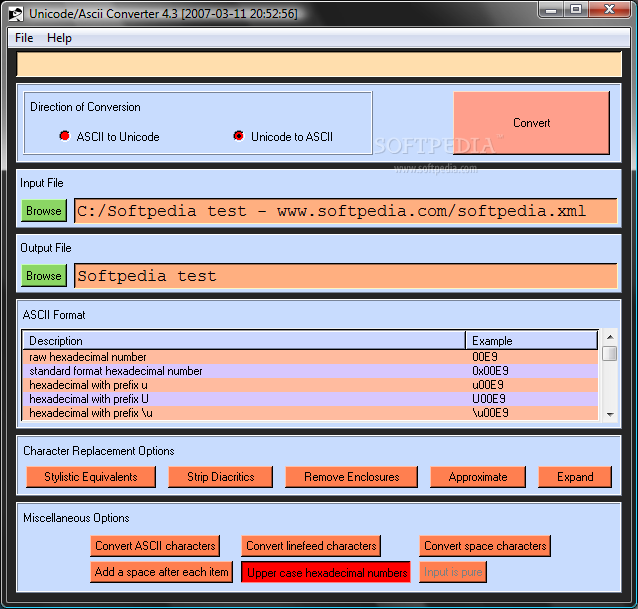The width and height of the screenshot is (638, 609).
Task: Toggle Add a space after each item
Action: [x=162, y=572]
